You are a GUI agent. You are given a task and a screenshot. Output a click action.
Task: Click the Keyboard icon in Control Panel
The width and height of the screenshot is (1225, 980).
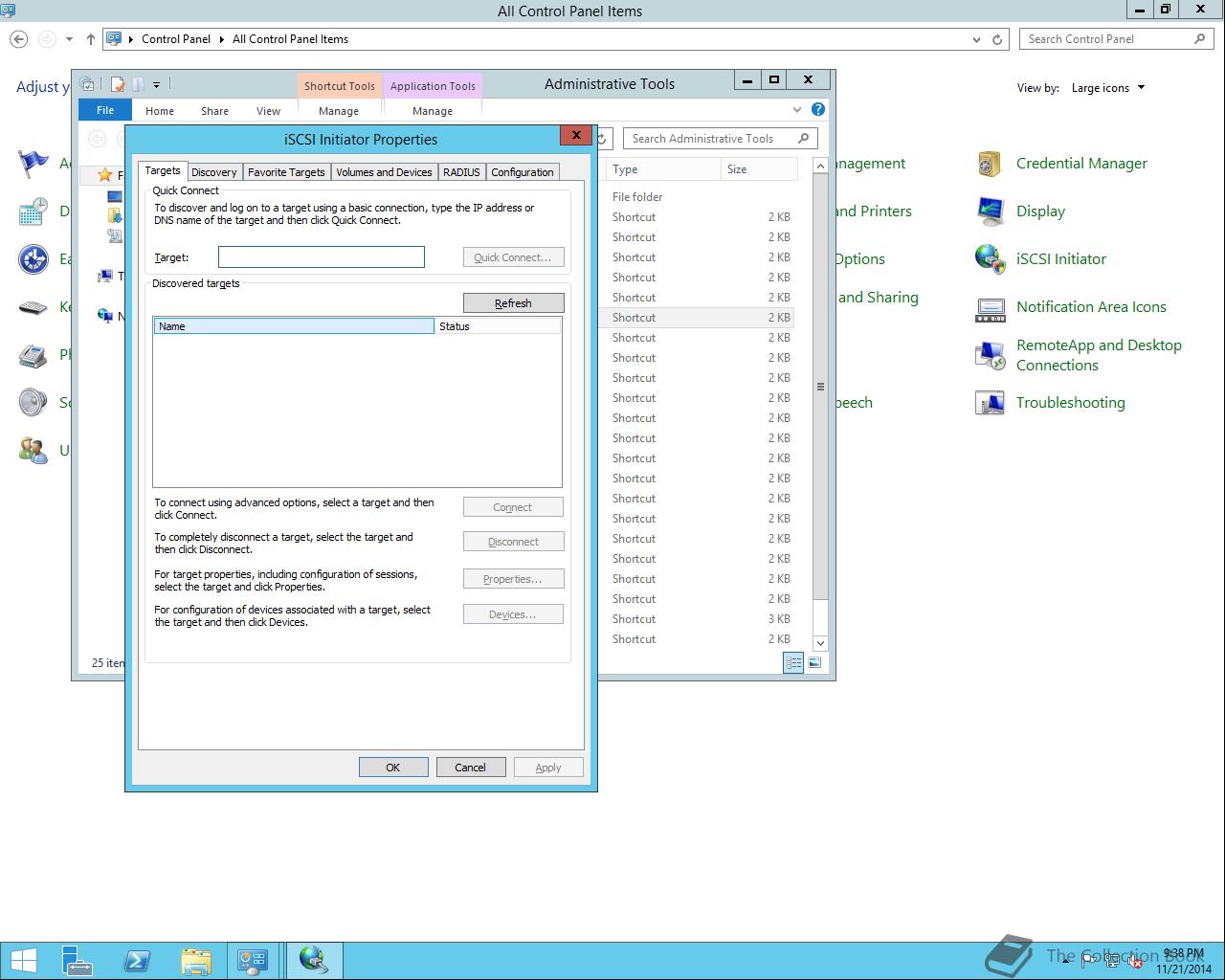[33, 307]
